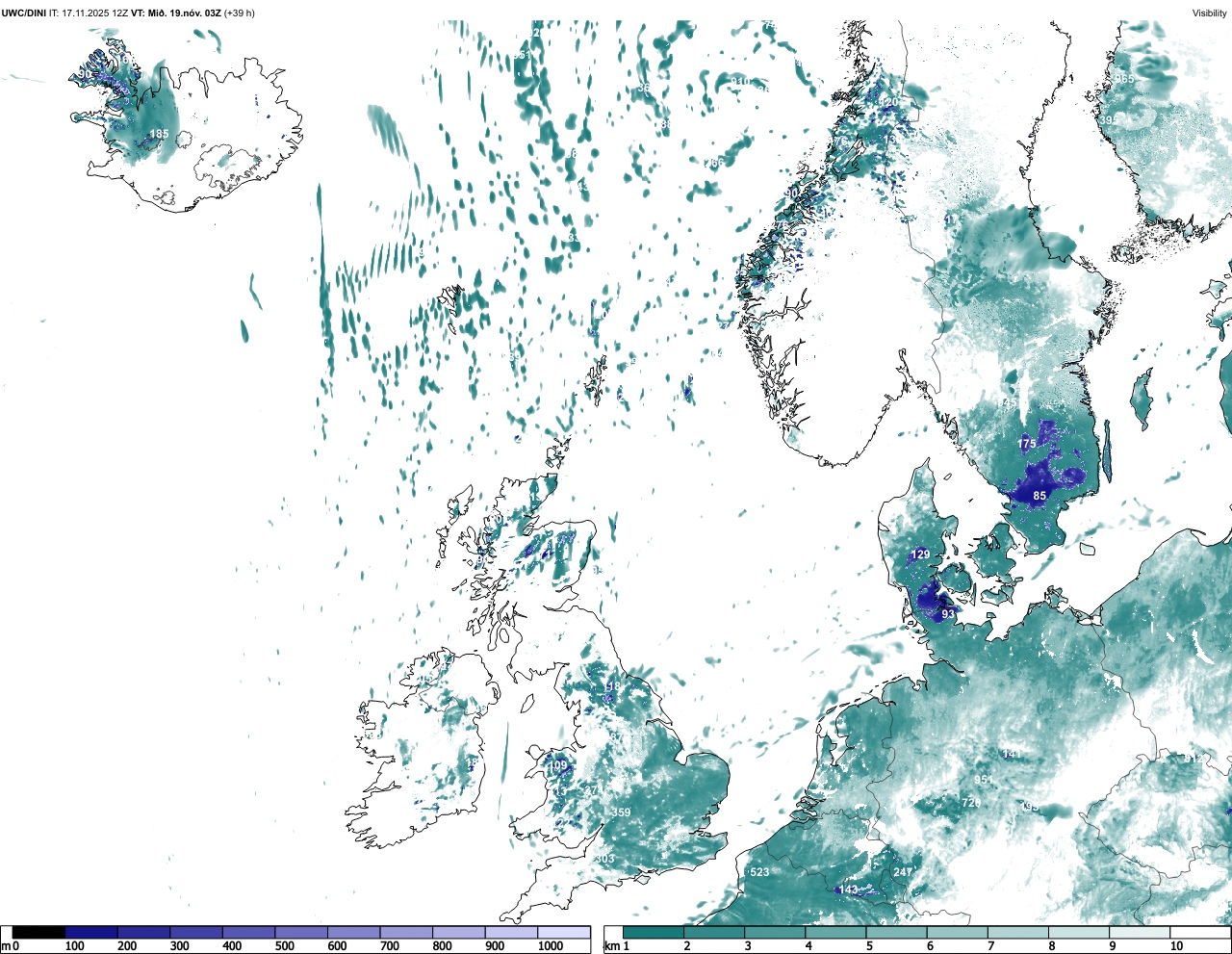Click the '500' tick label in legend
Image resolution: width=1232 pixels, height=954 pixels.
point(285,947)
